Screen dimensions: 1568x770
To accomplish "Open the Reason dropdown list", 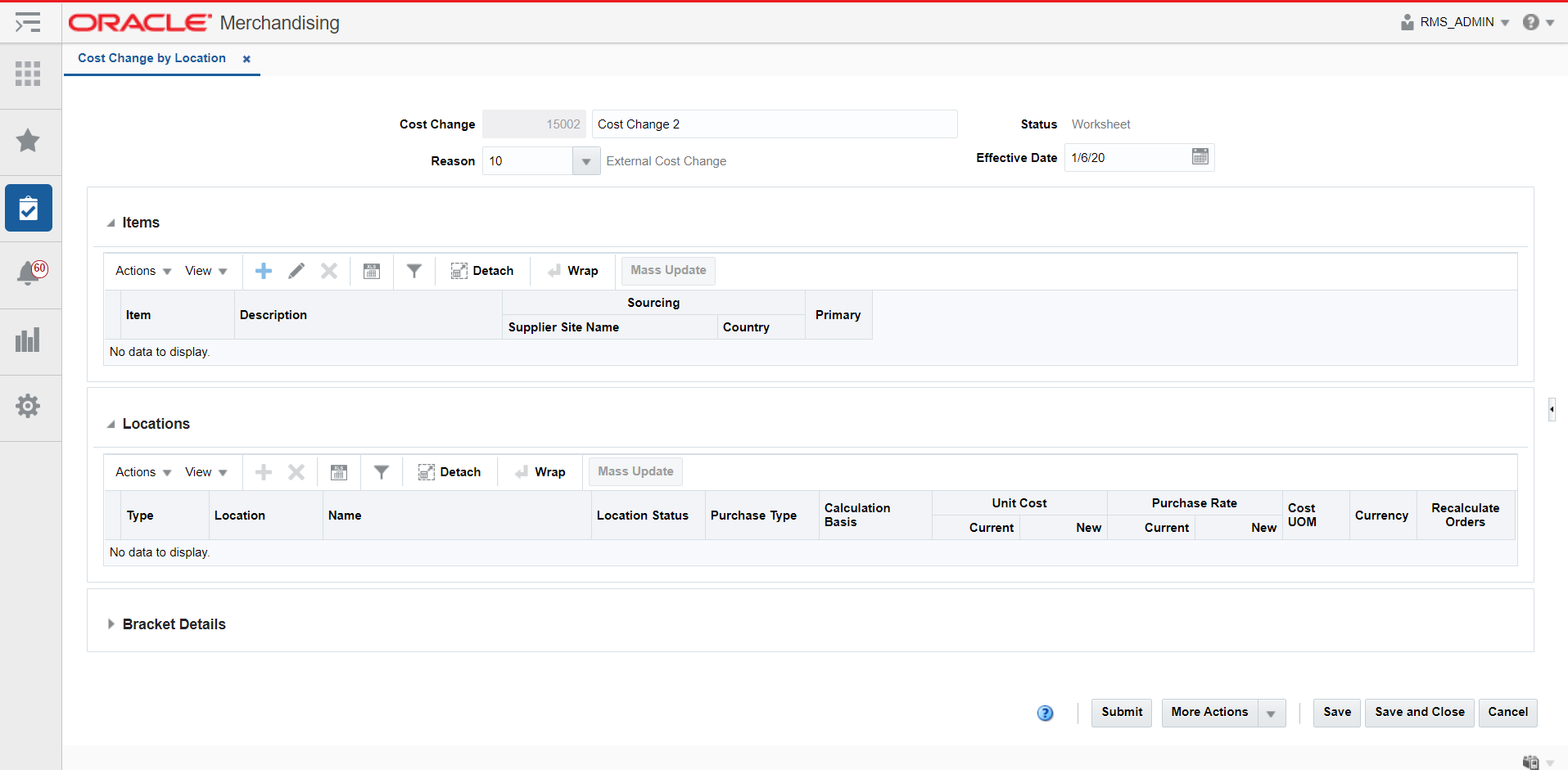I will tap(585, 160).
